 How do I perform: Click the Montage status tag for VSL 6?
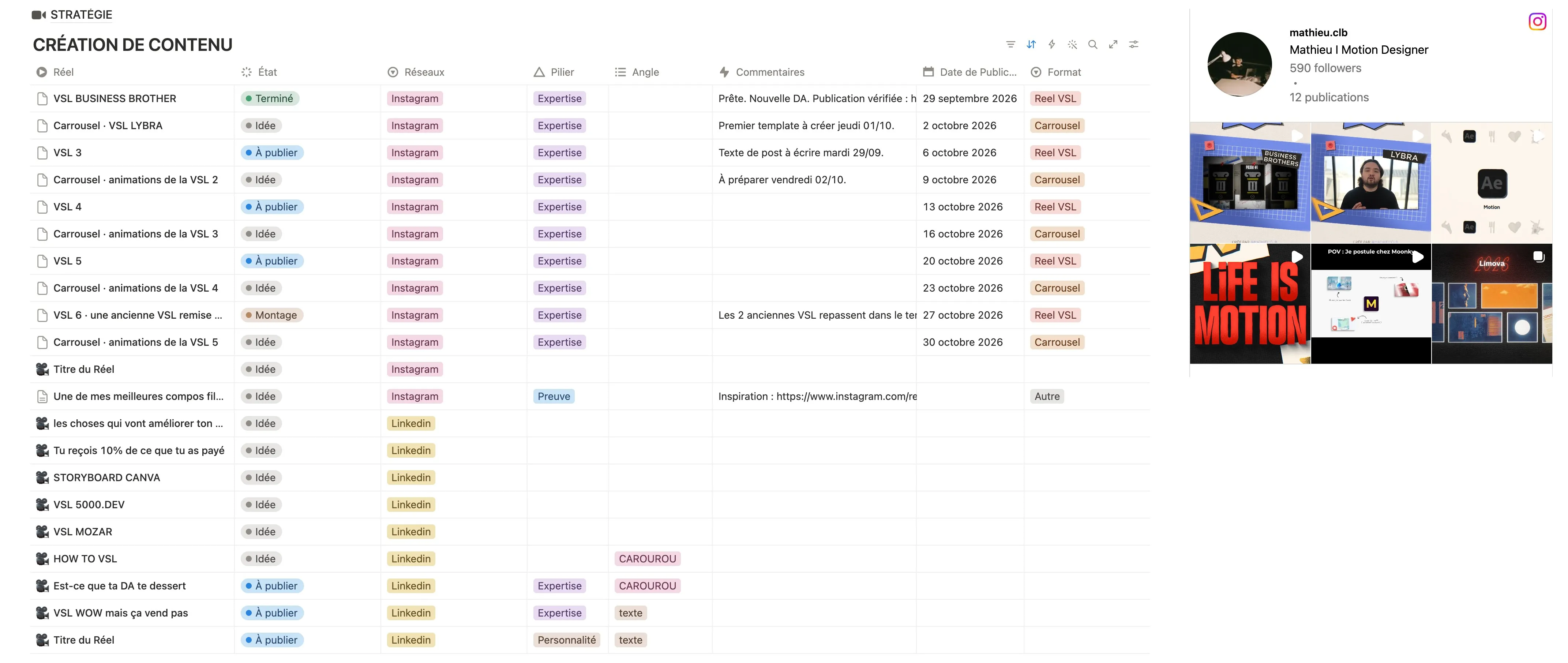click(272, 315)
